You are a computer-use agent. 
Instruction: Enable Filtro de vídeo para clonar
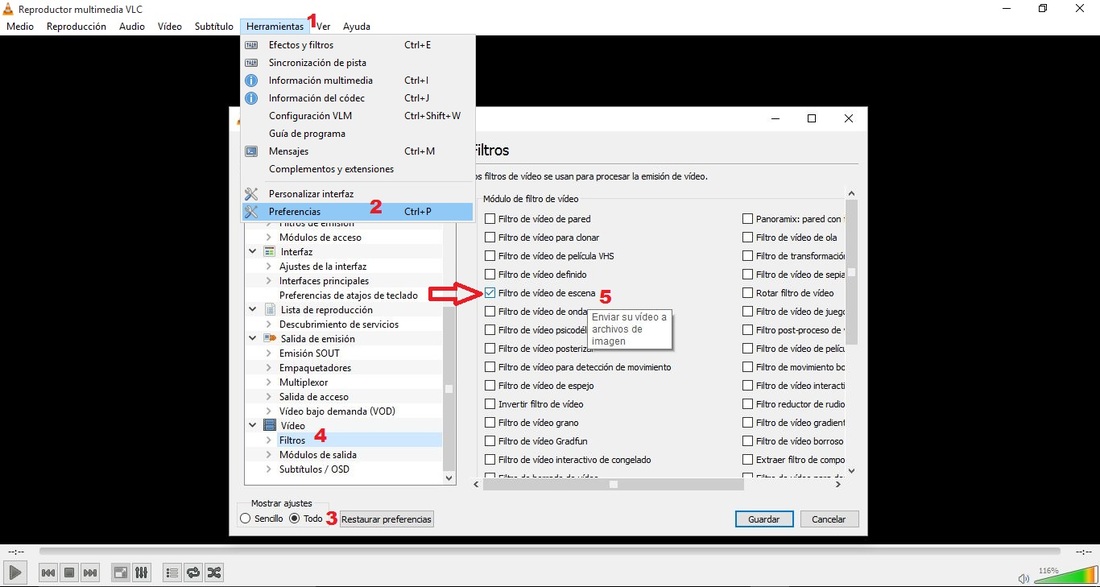point(490,238)
